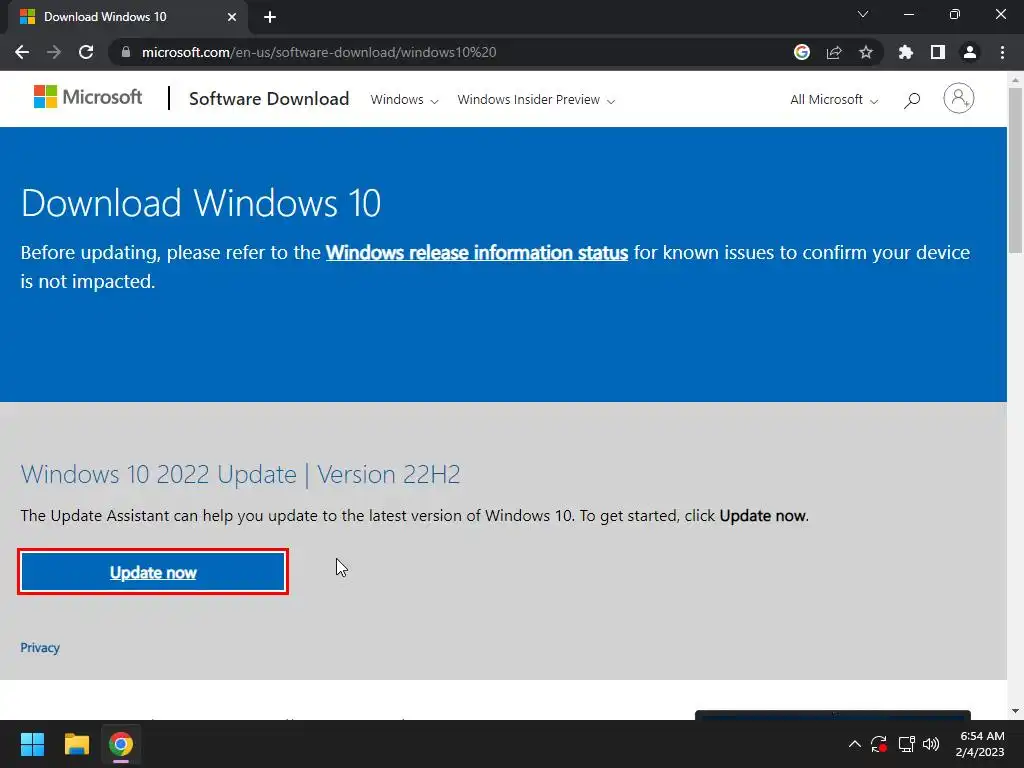Open the volume speaker tray icon
1024x768 pixels.
click(931, 744)
